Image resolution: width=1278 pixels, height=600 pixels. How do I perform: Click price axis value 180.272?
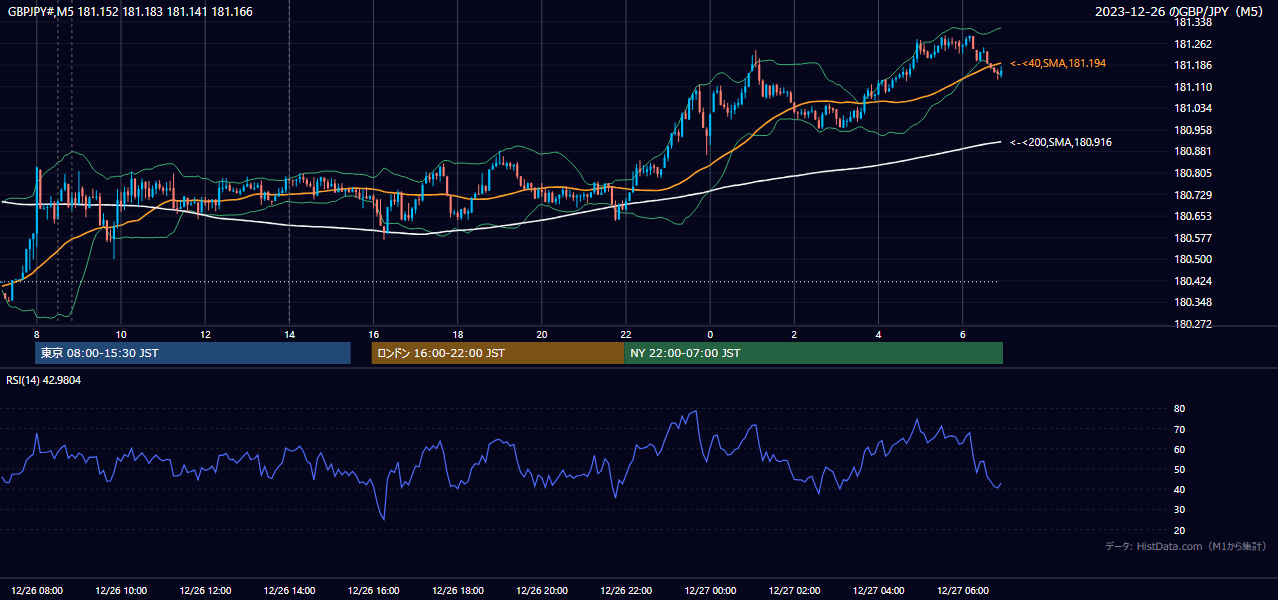tap(1193, 324)
